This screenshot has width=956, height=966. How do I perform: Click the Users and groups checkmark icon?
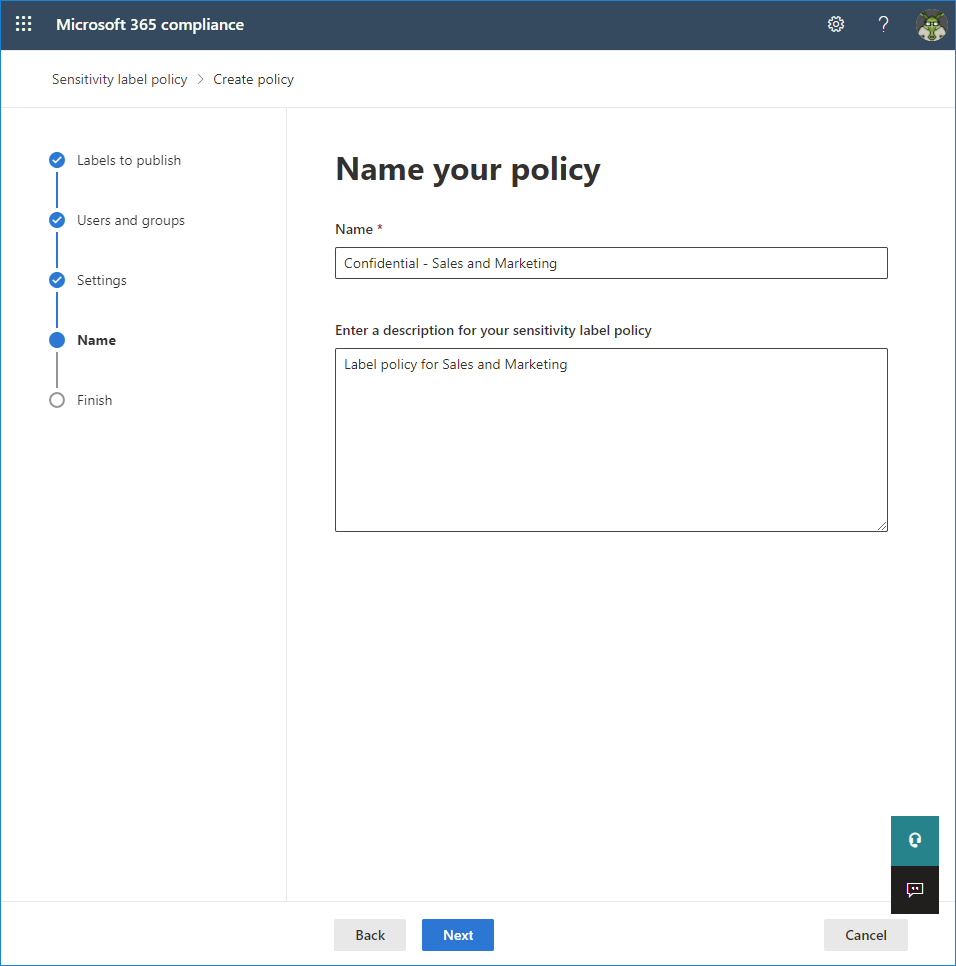(x=57, y=220)
